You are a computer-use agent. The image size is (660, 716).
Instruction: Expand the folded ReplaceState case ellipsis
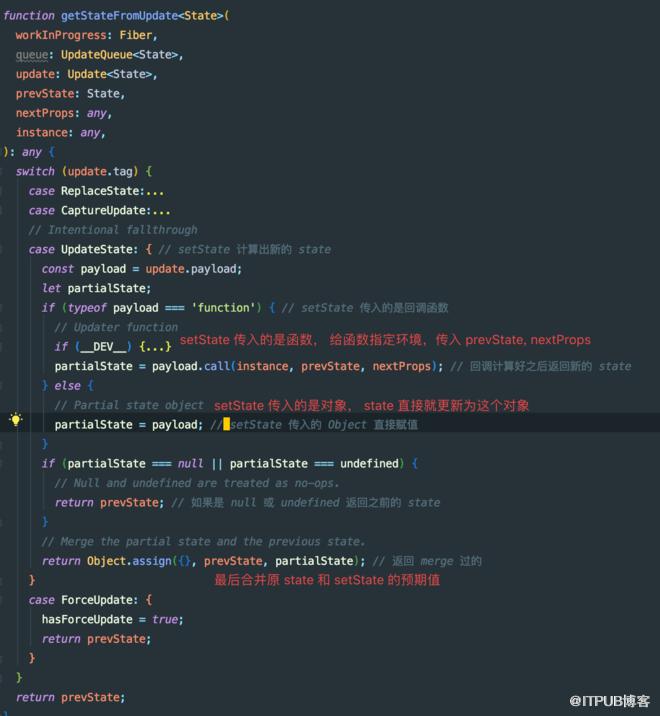pyautogui.click(x=155, y=193)
